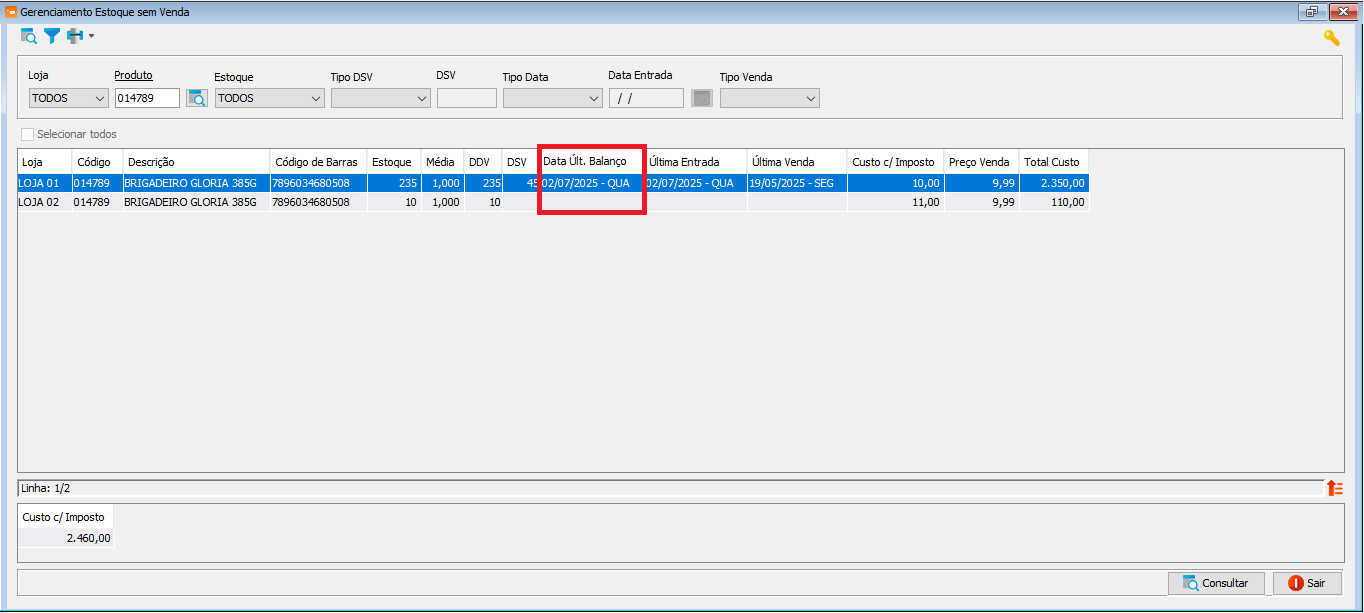Click the printer icon in the toolbar
This screenshot has height=613, width=1364.
[75, 36]
